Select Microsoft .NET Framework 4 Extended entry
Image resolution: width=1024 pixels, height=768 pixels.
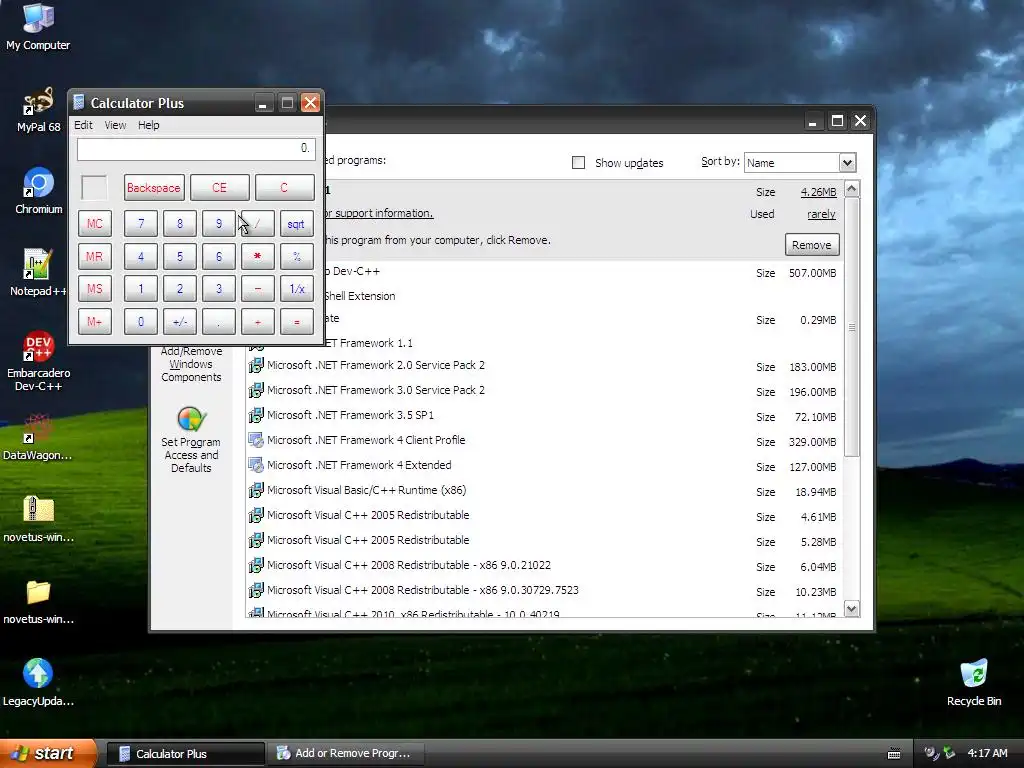(x=545, y=466)
